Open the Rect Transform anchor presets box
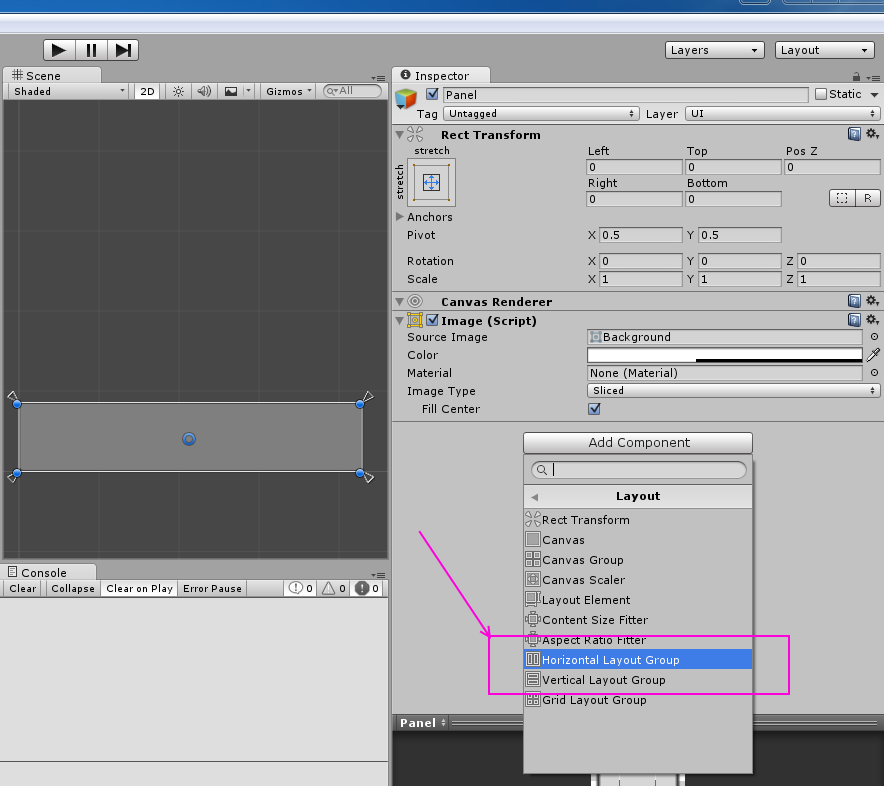Image resolution: width=884 pixels, height=786 pixels. 431,182
